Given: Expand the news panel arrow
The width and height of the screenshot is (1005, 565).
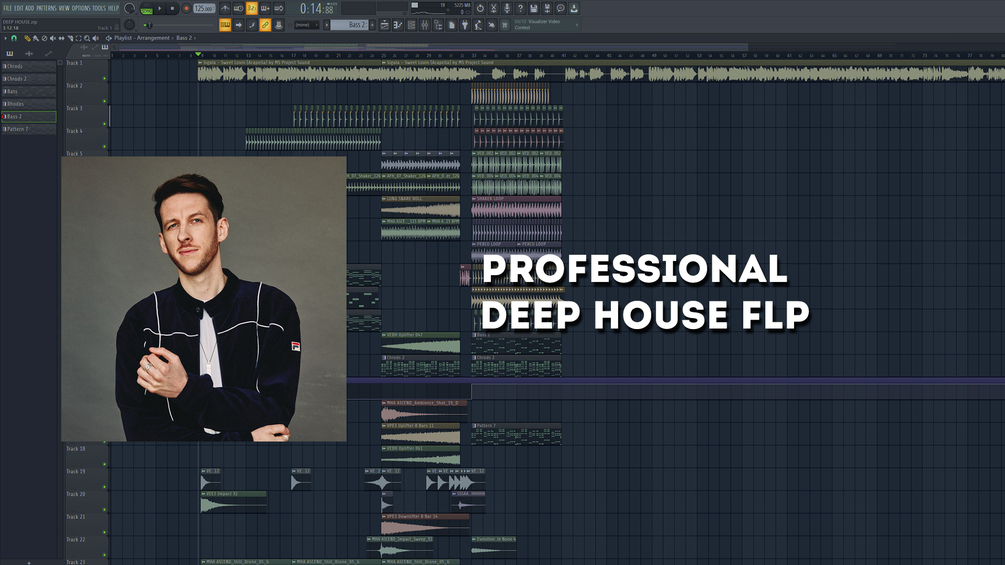Looking at the screenshot, I should click(577, 25).
